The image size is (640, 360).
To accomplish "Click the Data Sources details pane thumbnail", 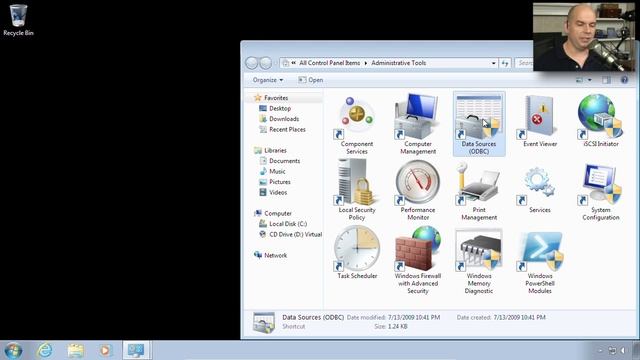I will (x=264, y=322).
